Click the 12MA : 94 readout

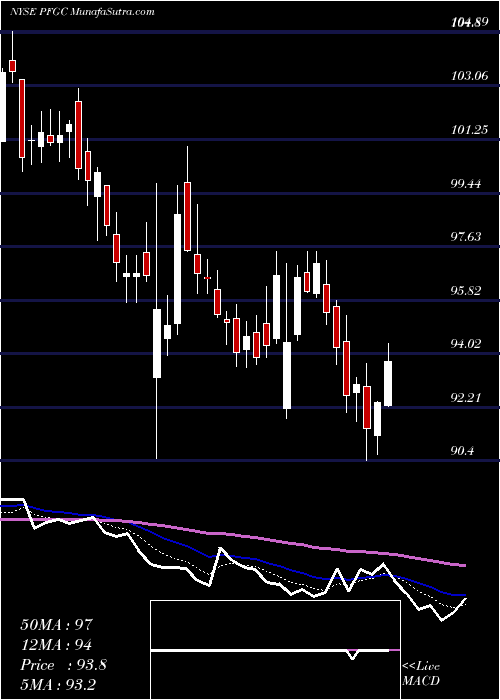[56, 645]
